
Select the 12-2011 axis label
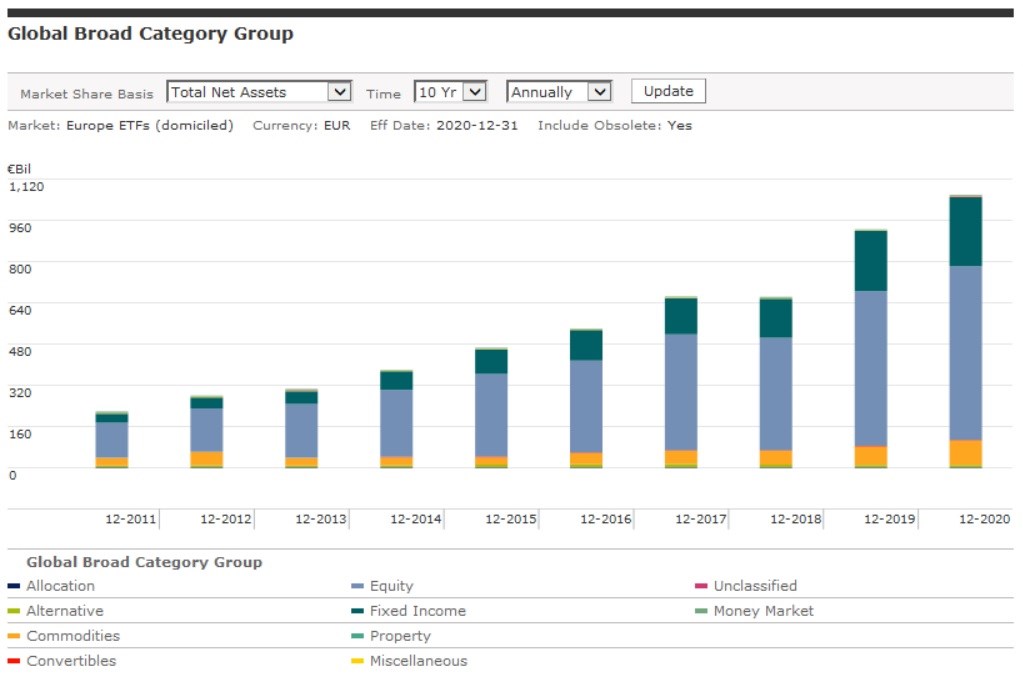click(x=131, y=520)
